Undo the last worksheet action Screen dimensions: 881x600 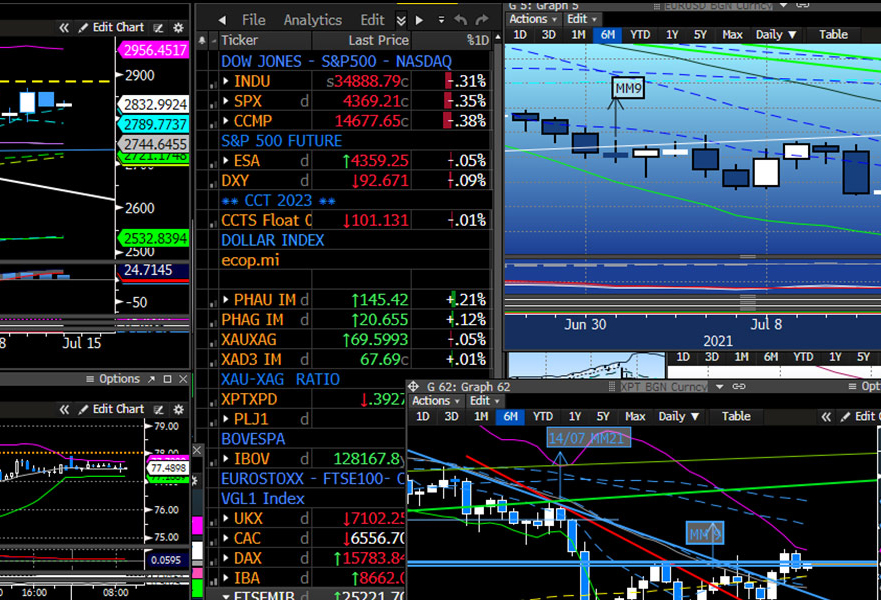tap(461, 20)
